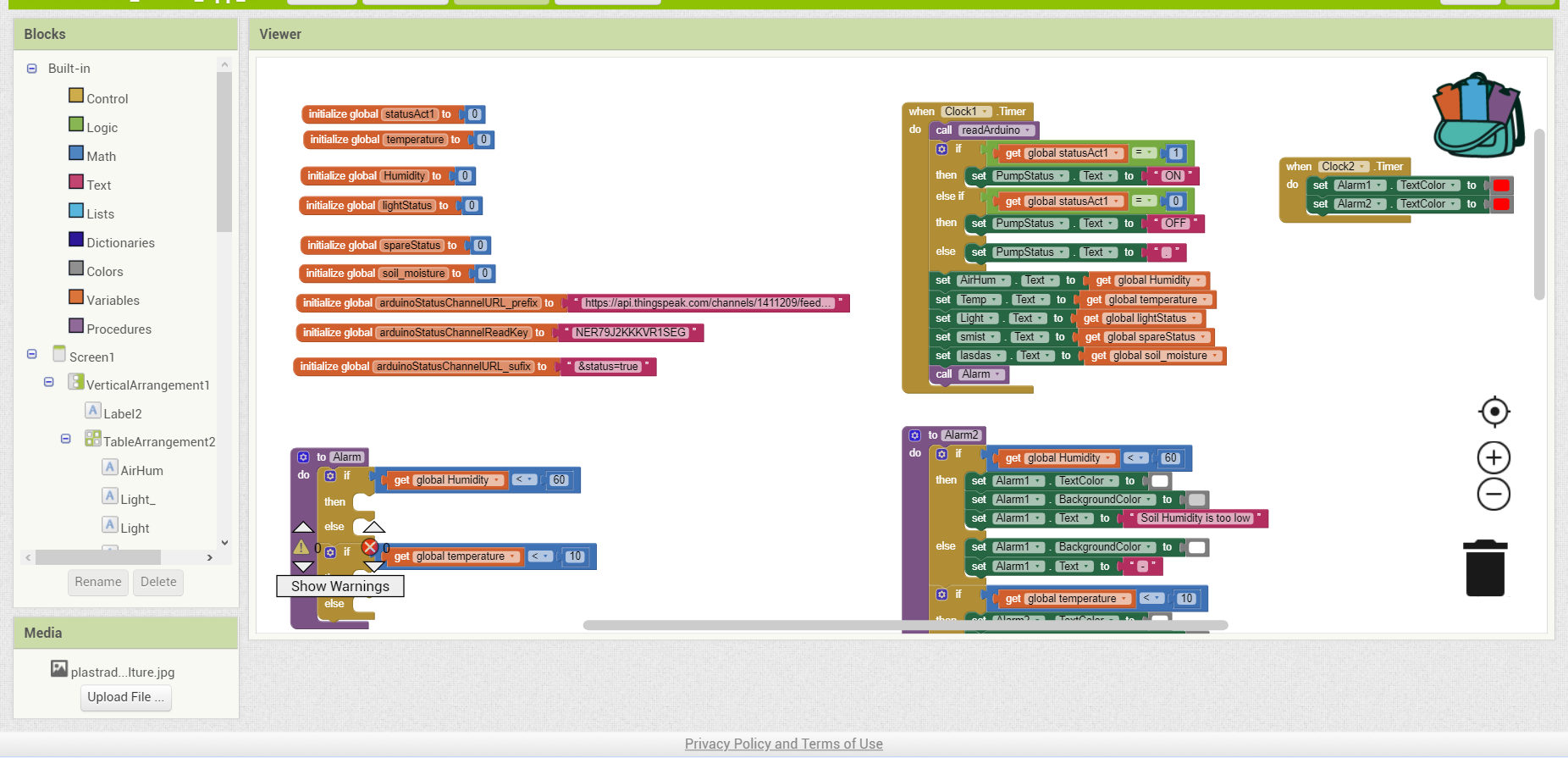This screenshot has width=1568, height=758.
Task: Click the viewer's horizontal scrollbar
Action: pos(905,625)
